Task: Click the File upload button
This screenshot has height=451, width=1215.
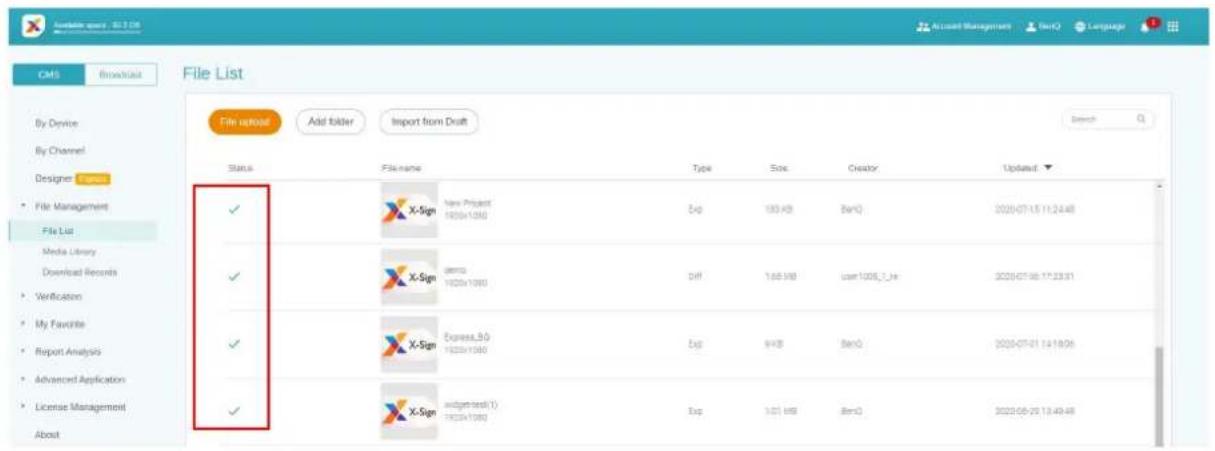Action: point(246,122)
